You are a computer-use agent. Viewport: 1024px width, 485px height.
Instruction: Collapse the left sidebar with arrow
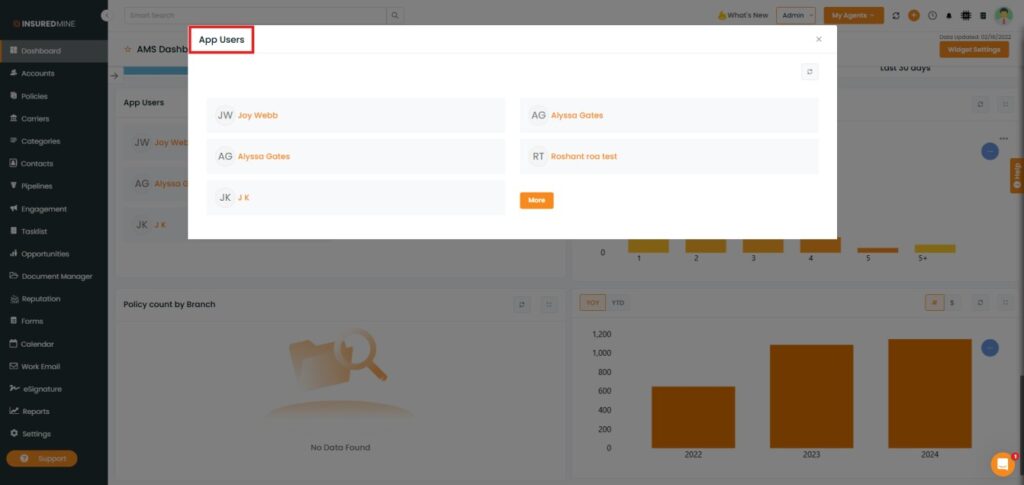pyautogui.click(x=106, y=16)
